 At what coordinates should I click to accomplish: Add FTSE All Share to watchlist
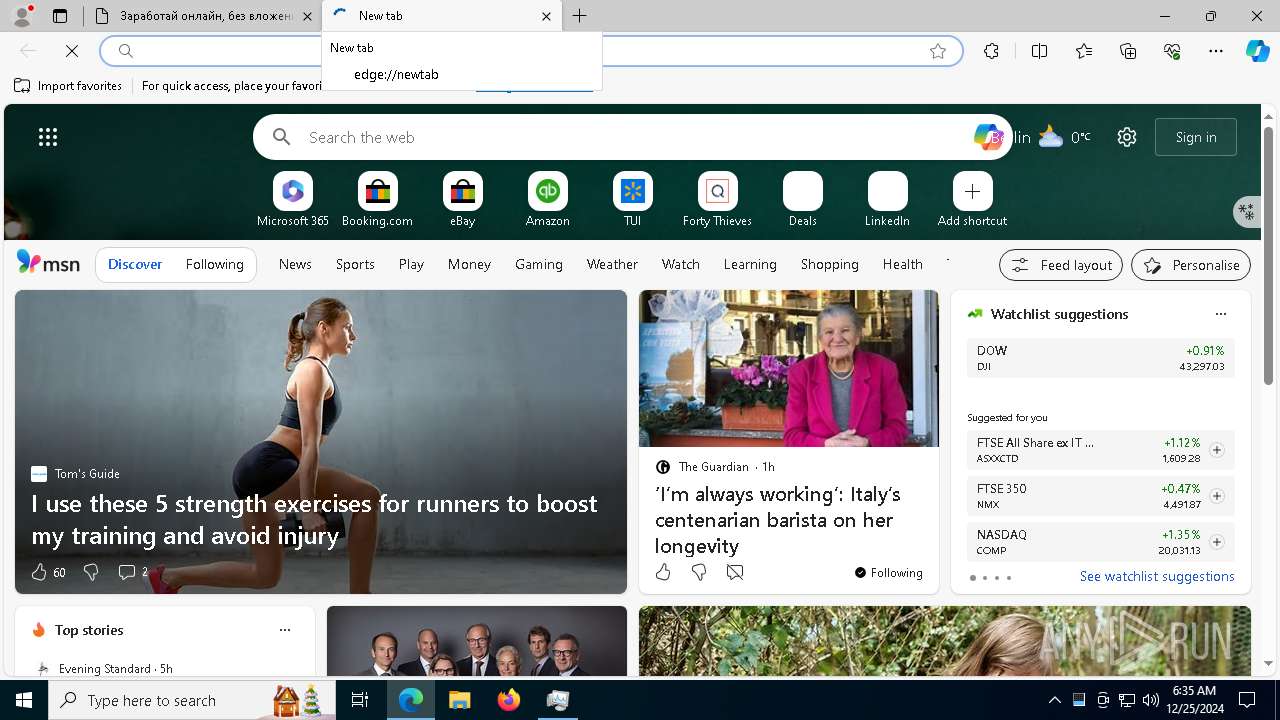[x=1216, y=450]
